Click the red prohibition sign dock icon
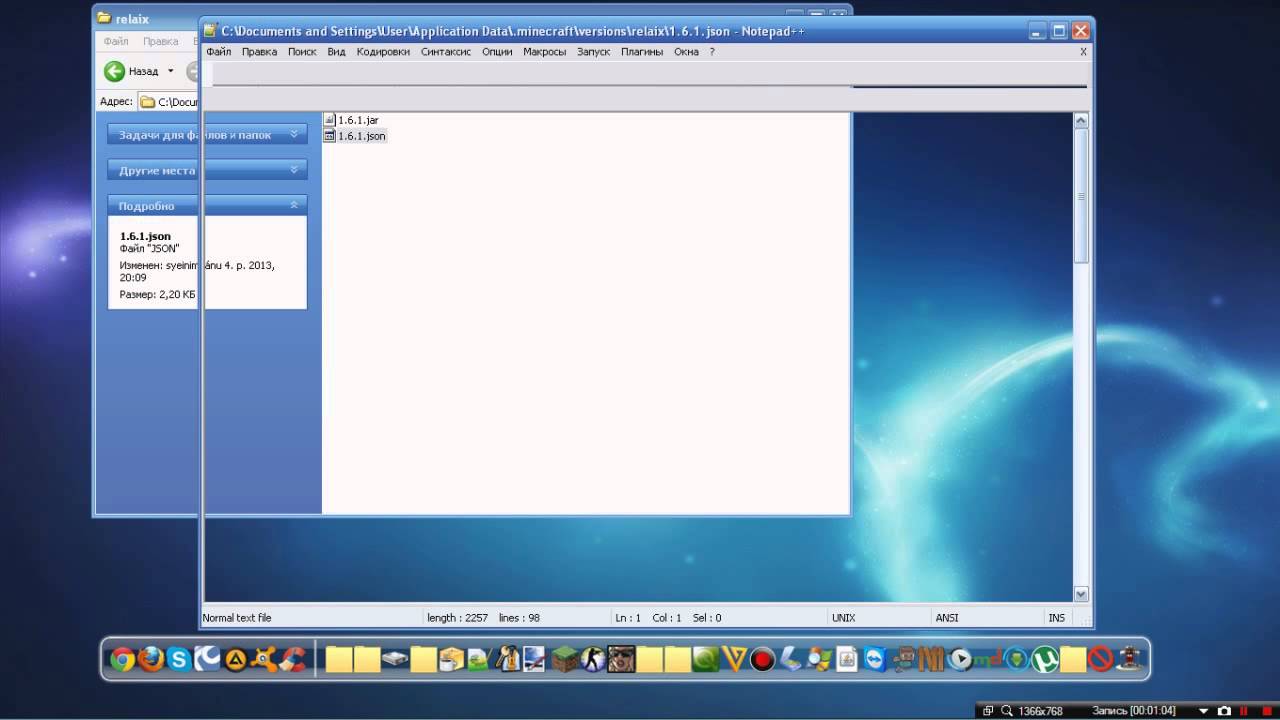The image size is (1280, 720). tap(1101, 659)
